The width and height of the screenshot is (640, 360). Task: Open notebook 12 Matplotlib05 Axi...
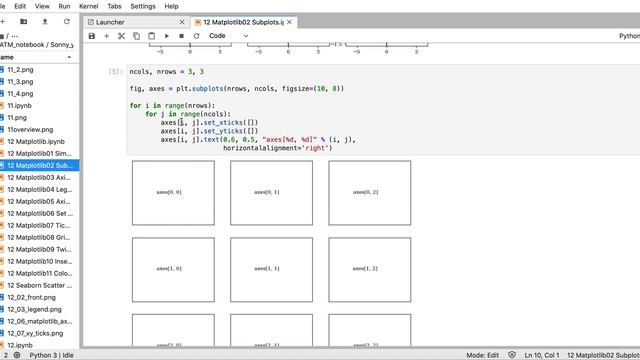tap(40, 201)
